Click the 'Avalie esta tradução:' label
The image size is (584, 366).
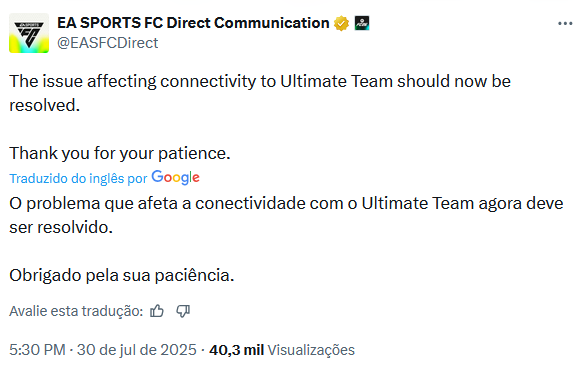[x=76, y=311]
